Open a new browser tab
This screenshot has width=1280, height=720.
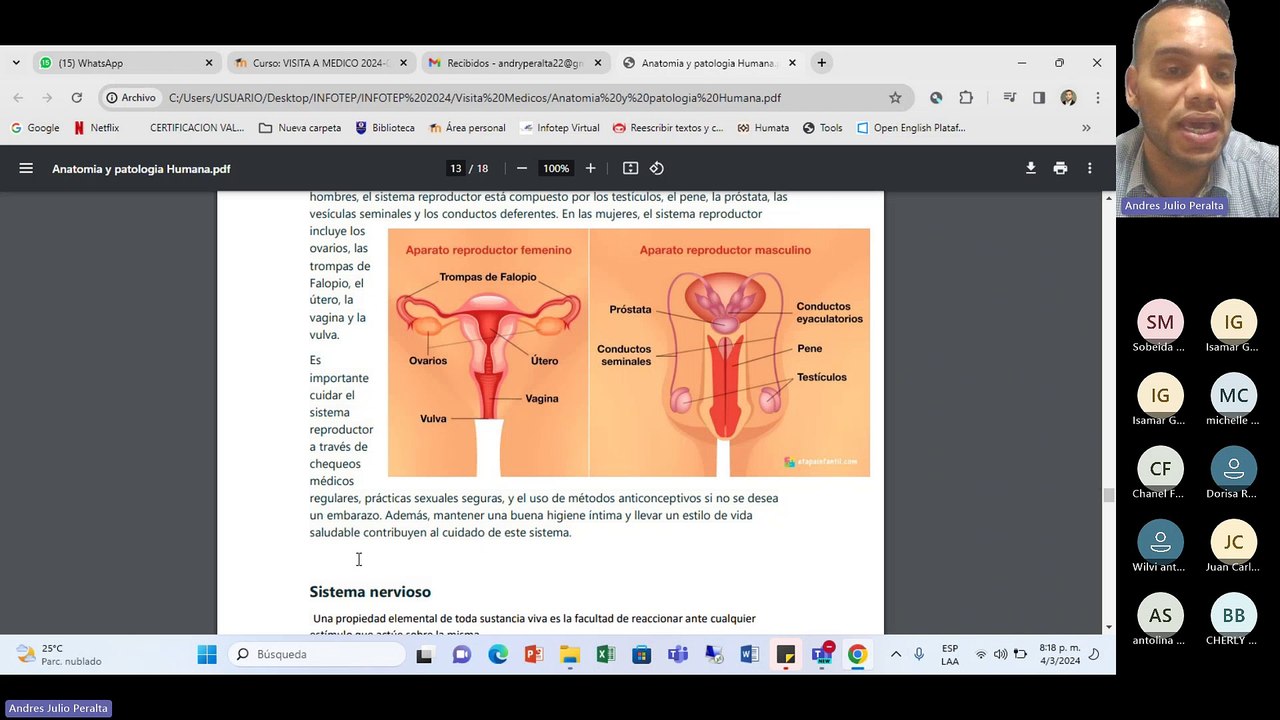click(x=821, y=63)
